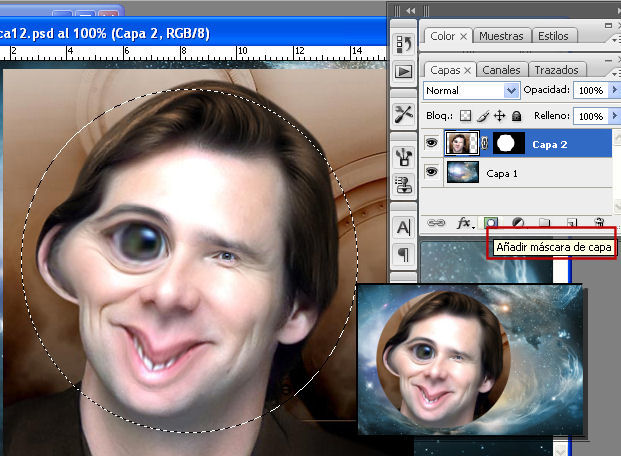Image resolution: width=621 pixels, height=456 pixels.
Task: Minimize the Capas panel group
Action: (x=609, y=60)
